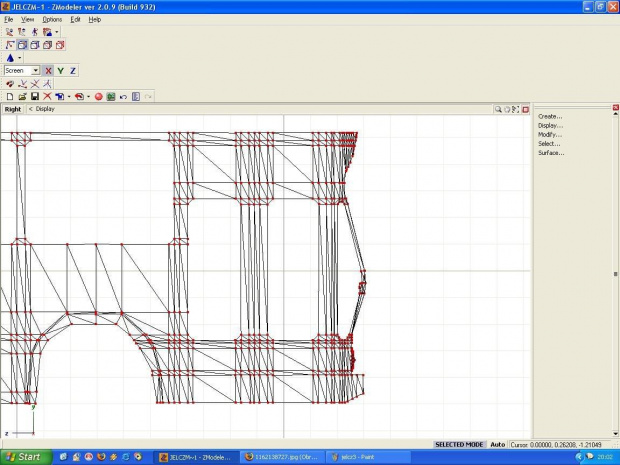The image size is (620, 465).
Task: Open the Options menu
Action: [52, 19]
